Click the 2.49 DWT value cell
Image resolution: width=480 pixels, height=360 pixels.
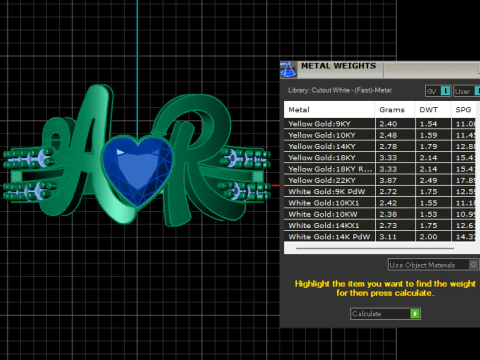click(433, 180)
